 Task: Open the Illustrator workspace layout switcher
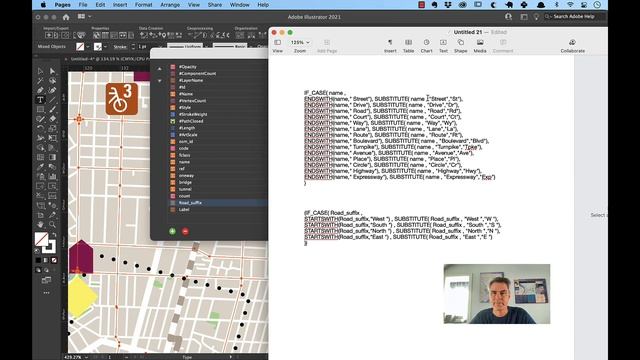coord(84,17)
